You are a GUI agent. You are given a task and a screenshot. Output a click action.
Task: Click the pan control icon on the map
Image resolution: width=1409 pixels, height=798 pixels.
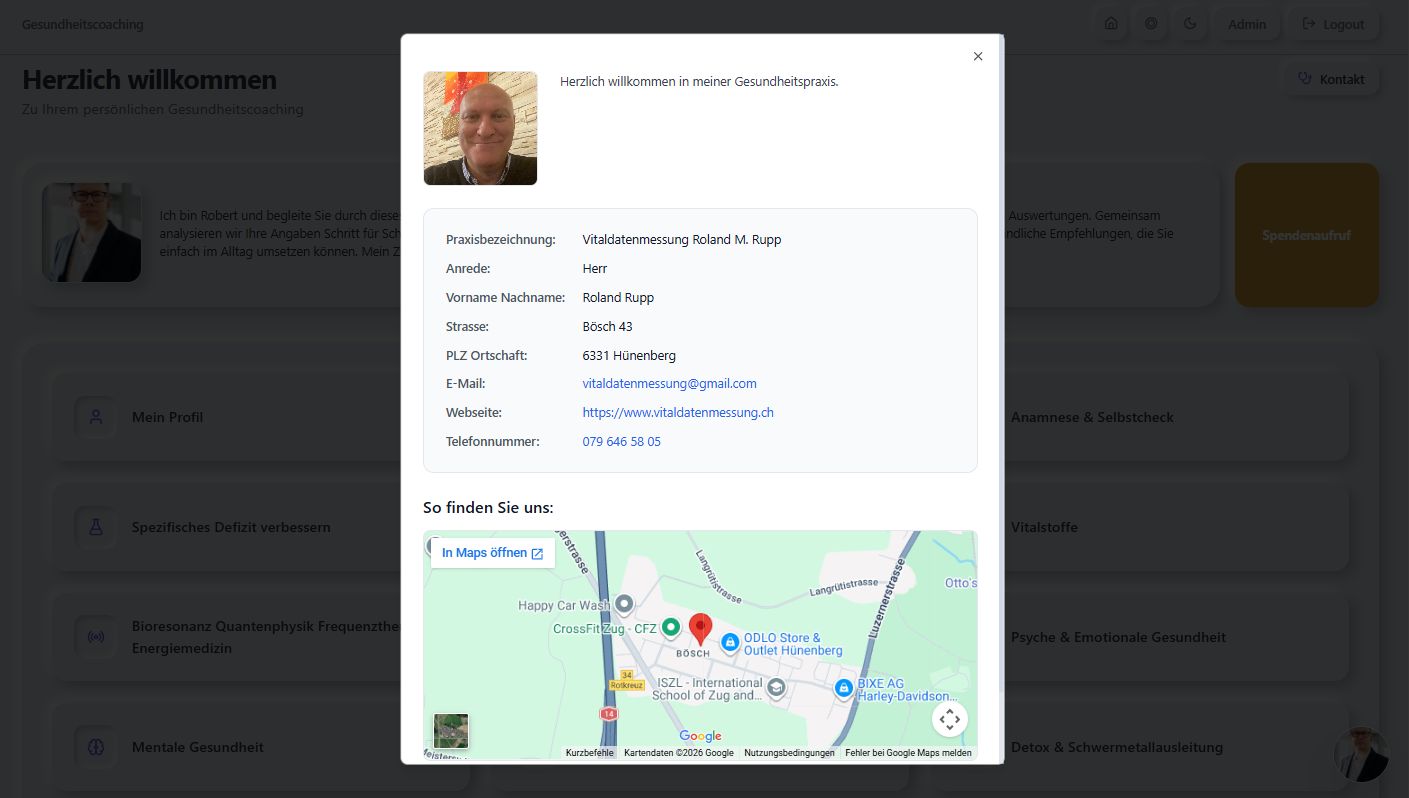(949, 719)
